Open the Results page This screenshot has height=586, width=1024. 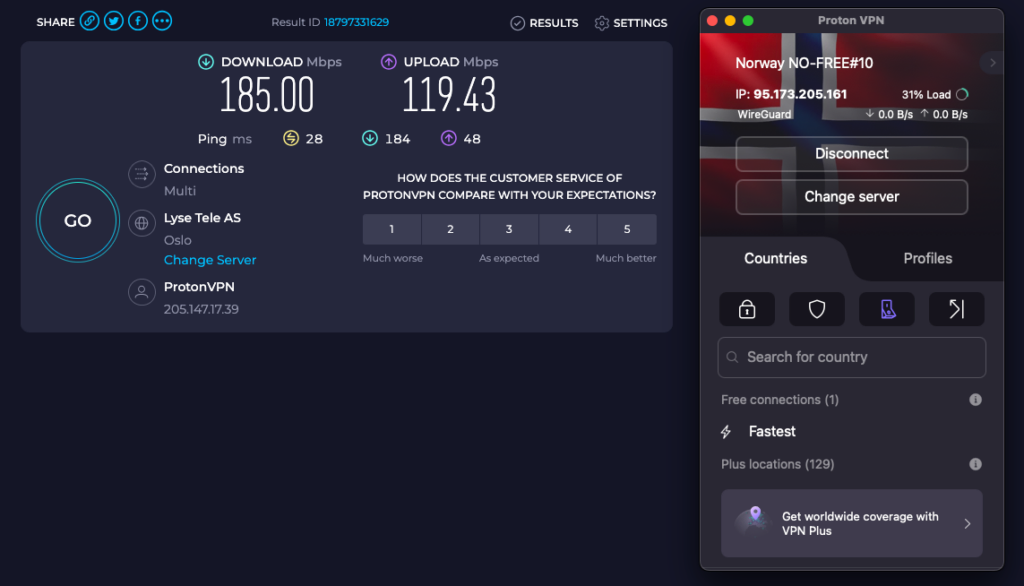[x=545, y=23]
